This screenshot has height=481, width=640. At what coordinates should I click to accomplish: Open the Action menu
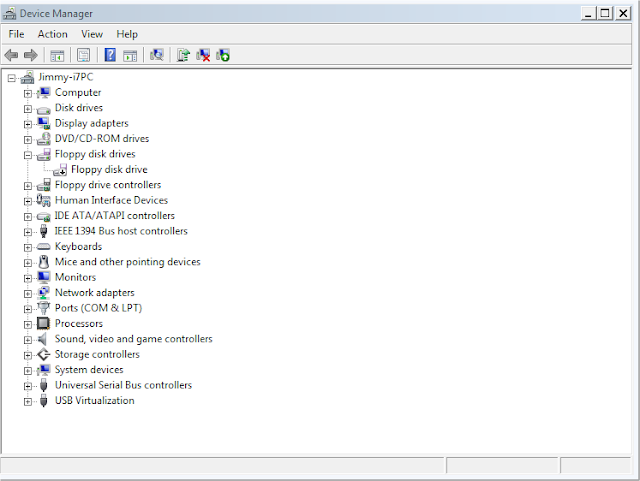click(x=53, y=34)
